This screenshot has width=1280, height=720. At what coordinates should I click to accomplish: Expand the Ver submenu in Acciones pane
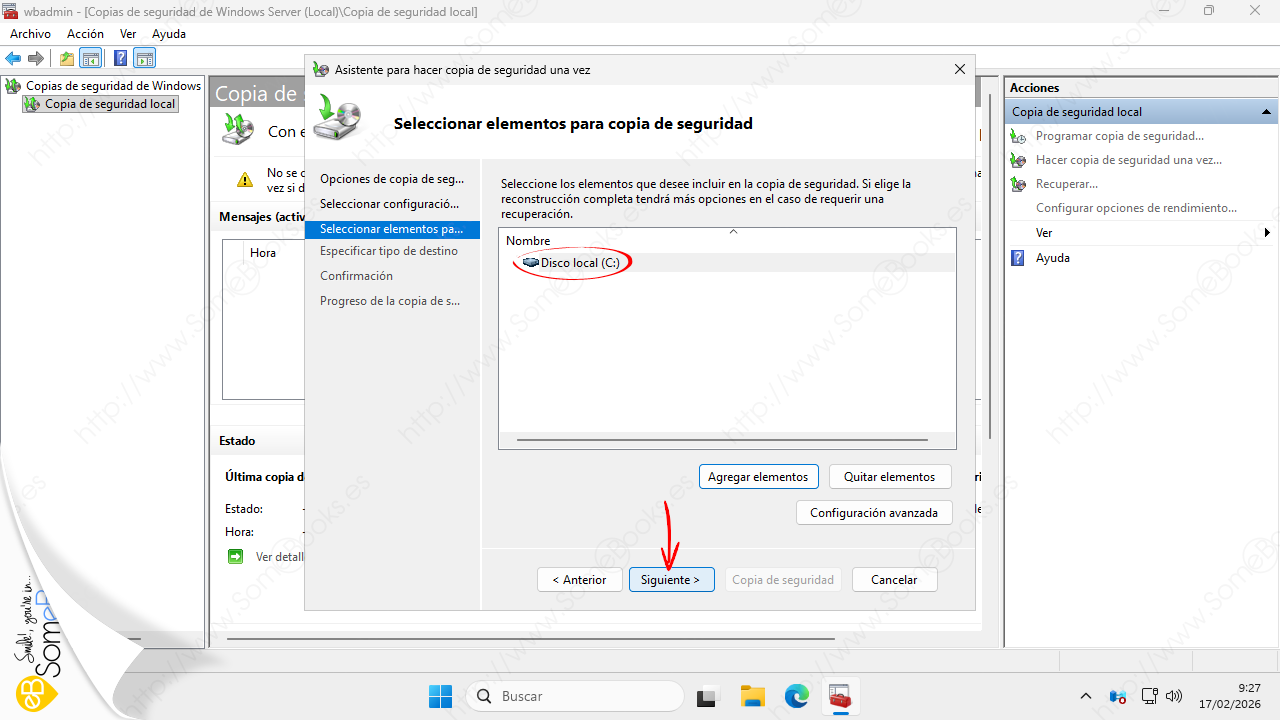1267,233
